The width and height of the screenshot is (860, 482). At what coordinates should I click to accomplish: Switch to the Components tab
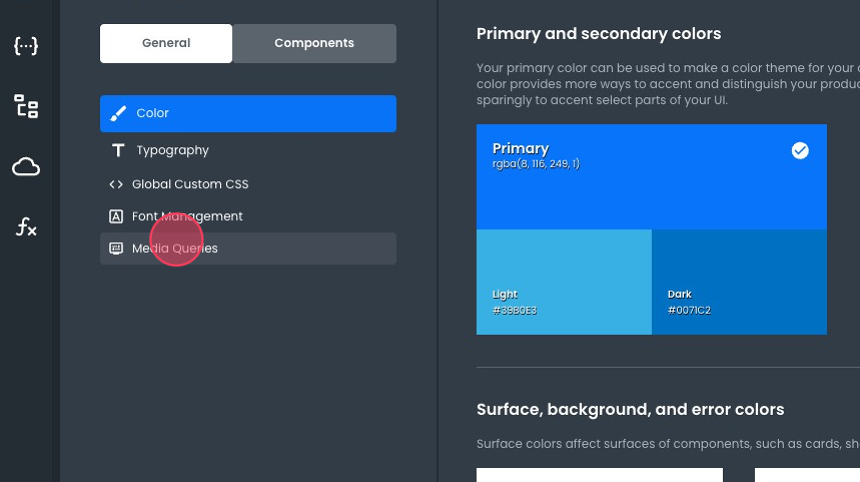click(x=314, y=43)
